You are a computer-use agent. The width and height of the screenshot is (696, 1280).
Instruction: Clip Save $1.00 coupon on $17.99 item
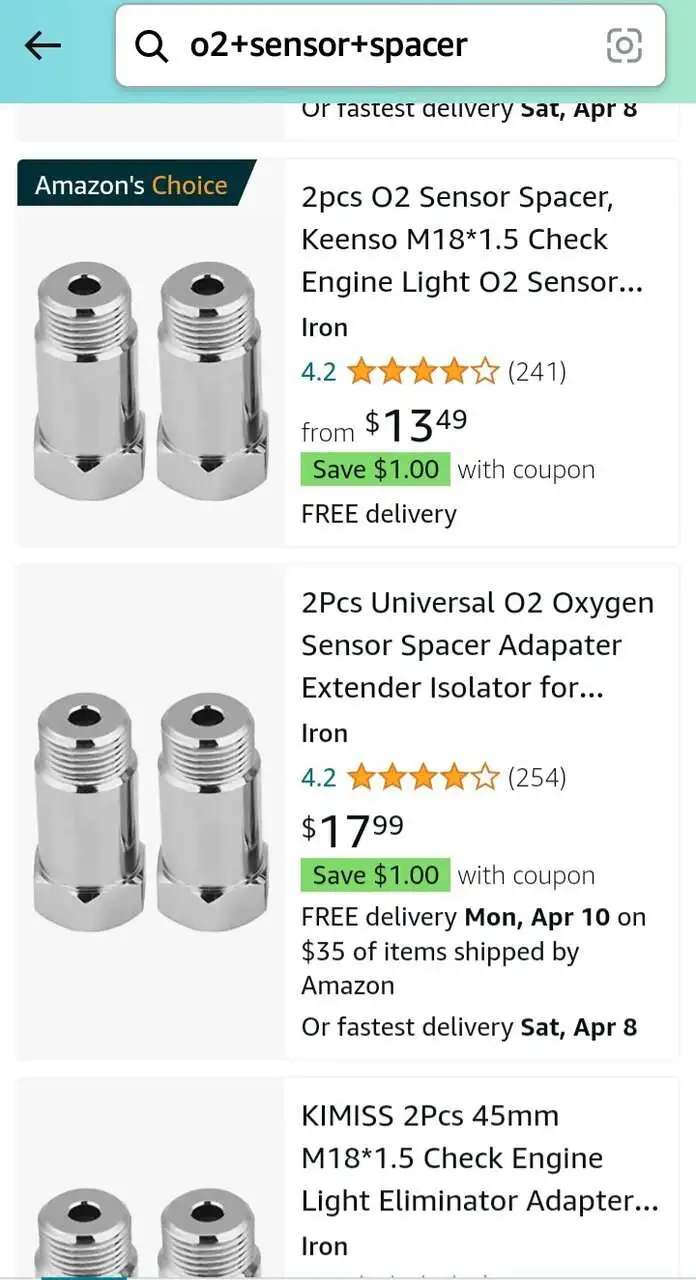coord(375,875)
